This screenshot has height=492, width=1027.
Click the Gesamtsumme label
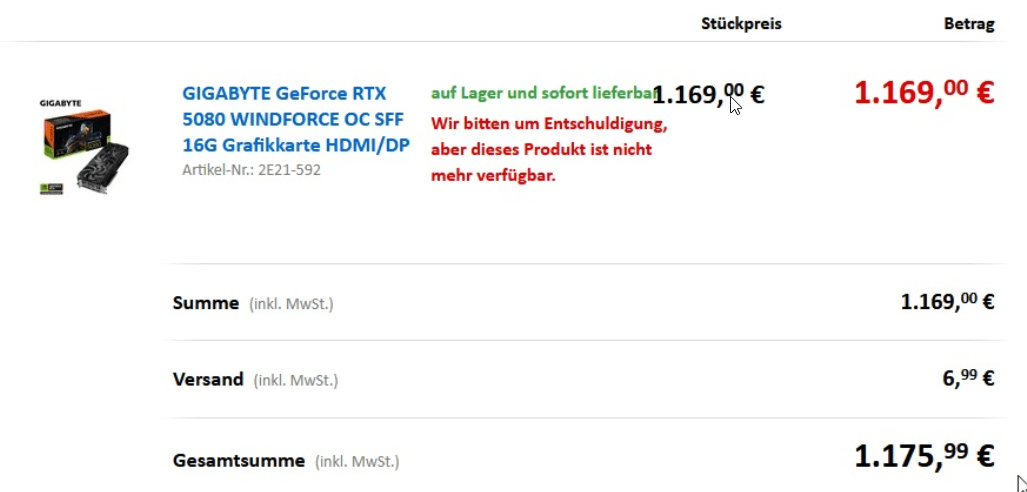click(x=238, y=461)
